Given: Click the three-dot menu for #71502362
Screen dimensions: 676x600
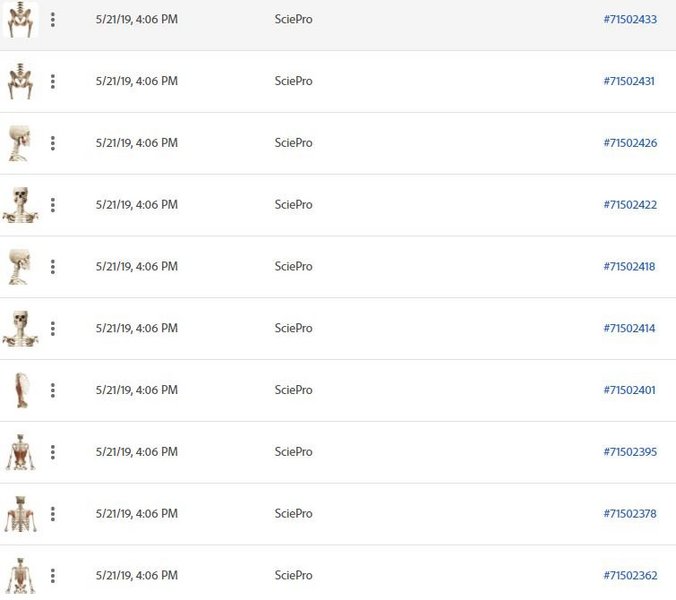Looking at the screenshot, I should pyautogui.click(x=53, y=575).
